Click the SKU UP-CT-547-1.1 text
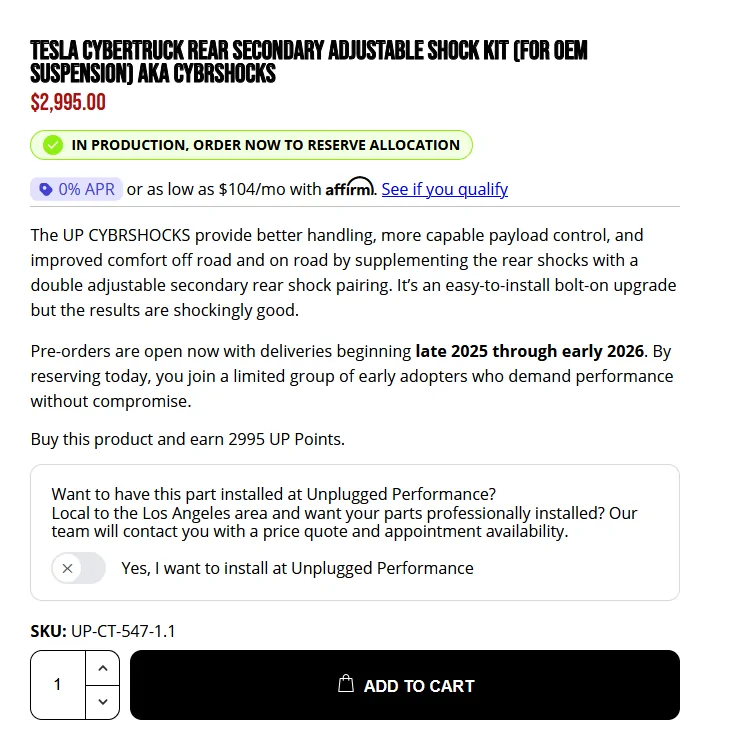Viewport: 730px width, 753px height. click(103, 631)
